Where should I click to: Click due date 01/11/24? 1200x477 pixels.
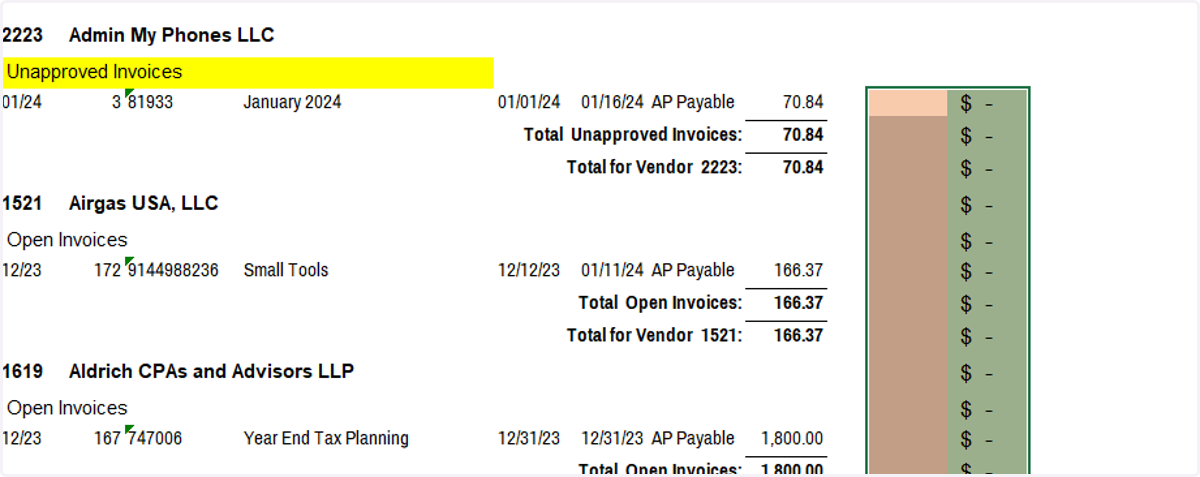click(x=612, y=270)
